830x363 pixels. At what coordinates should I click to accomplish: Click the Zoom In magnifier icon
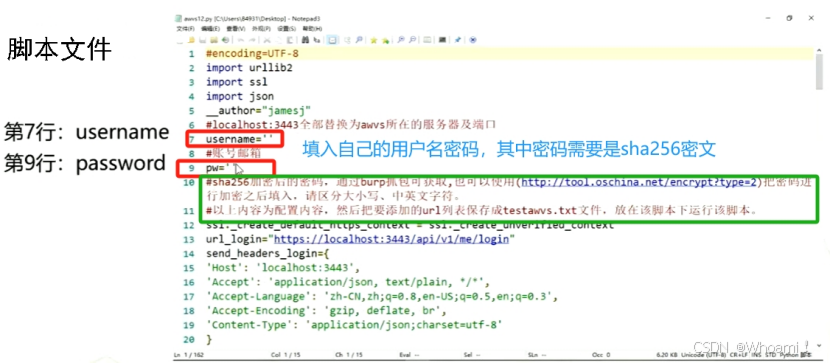(401, 40)
